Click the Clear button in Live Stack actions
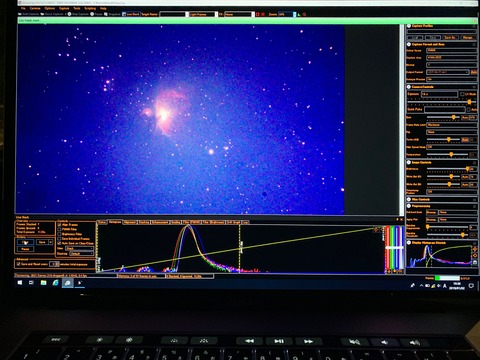480x360 pixels. click(25, 242)
